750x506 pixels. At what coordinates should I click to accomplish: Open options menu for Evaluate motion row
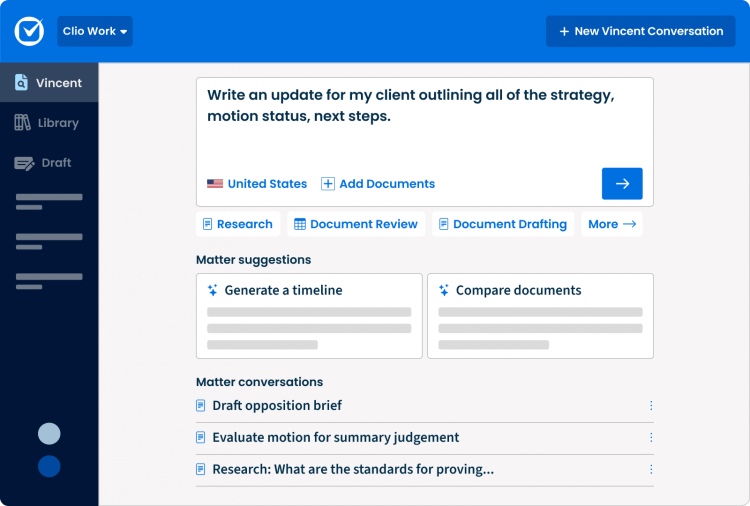tap(651, 437)
